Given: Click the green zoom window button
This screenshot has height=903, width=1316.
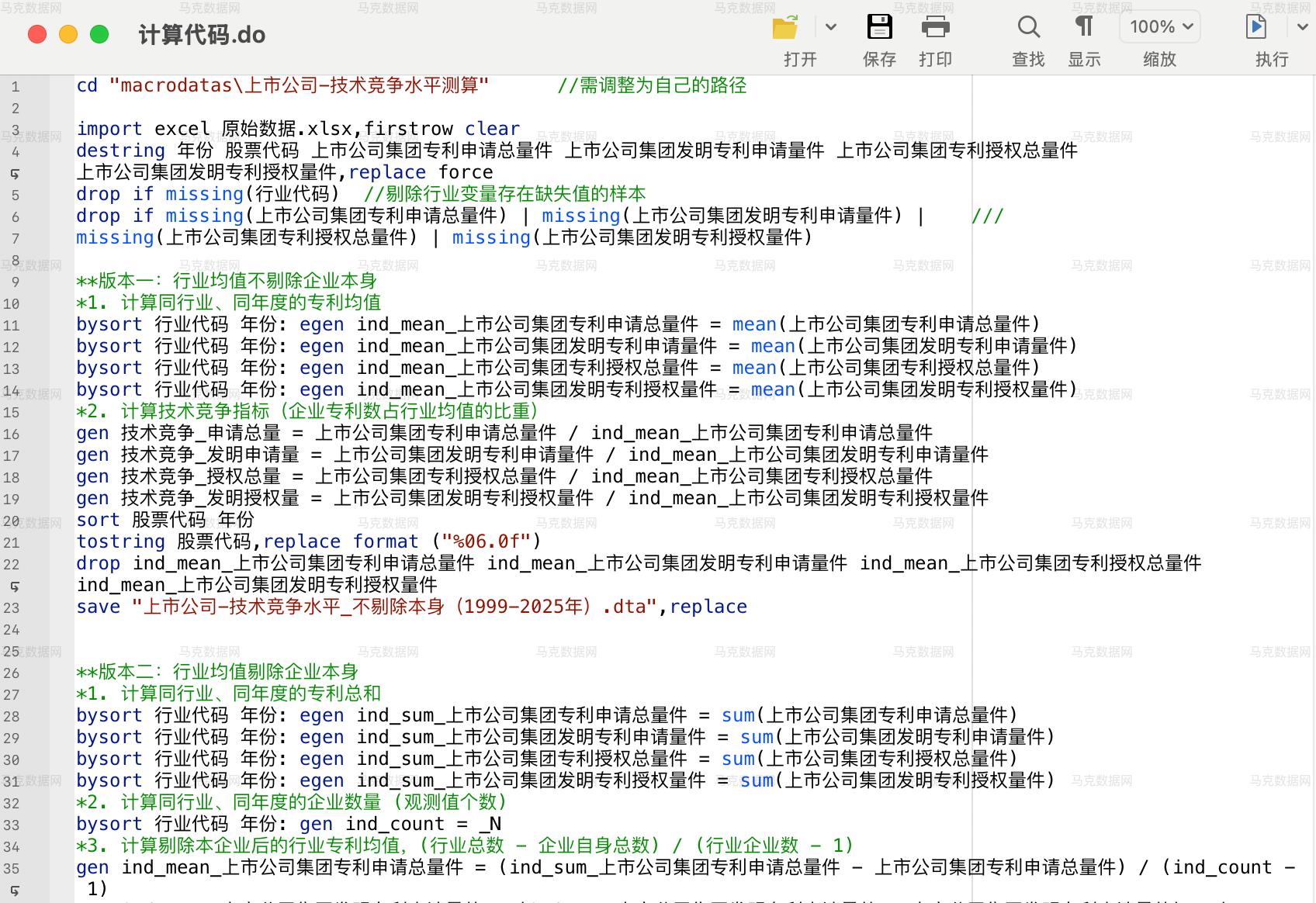Looking at the screenshot, I should [99, 34].
